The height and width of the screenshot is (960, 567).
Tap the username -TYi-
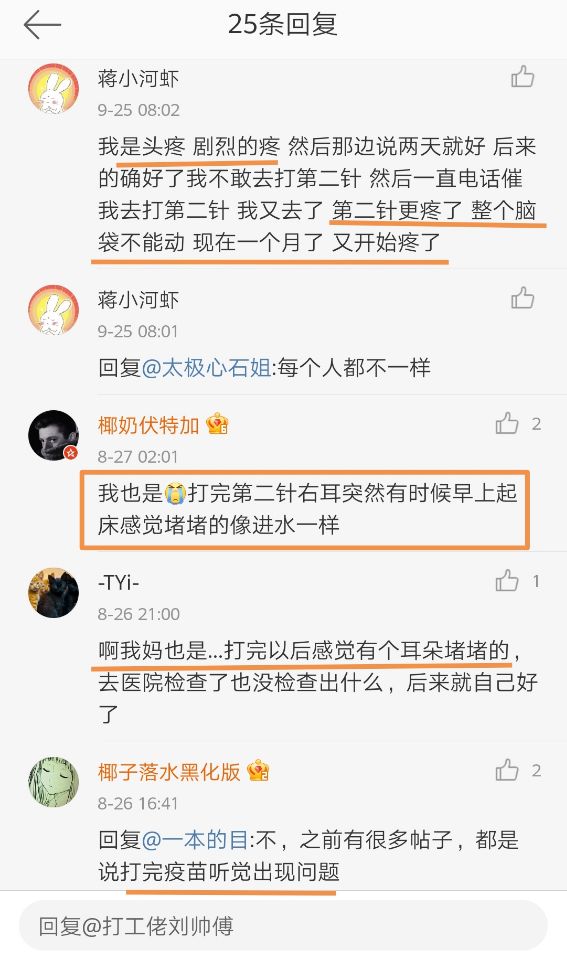pyautogui.click(x=119, y=582)
